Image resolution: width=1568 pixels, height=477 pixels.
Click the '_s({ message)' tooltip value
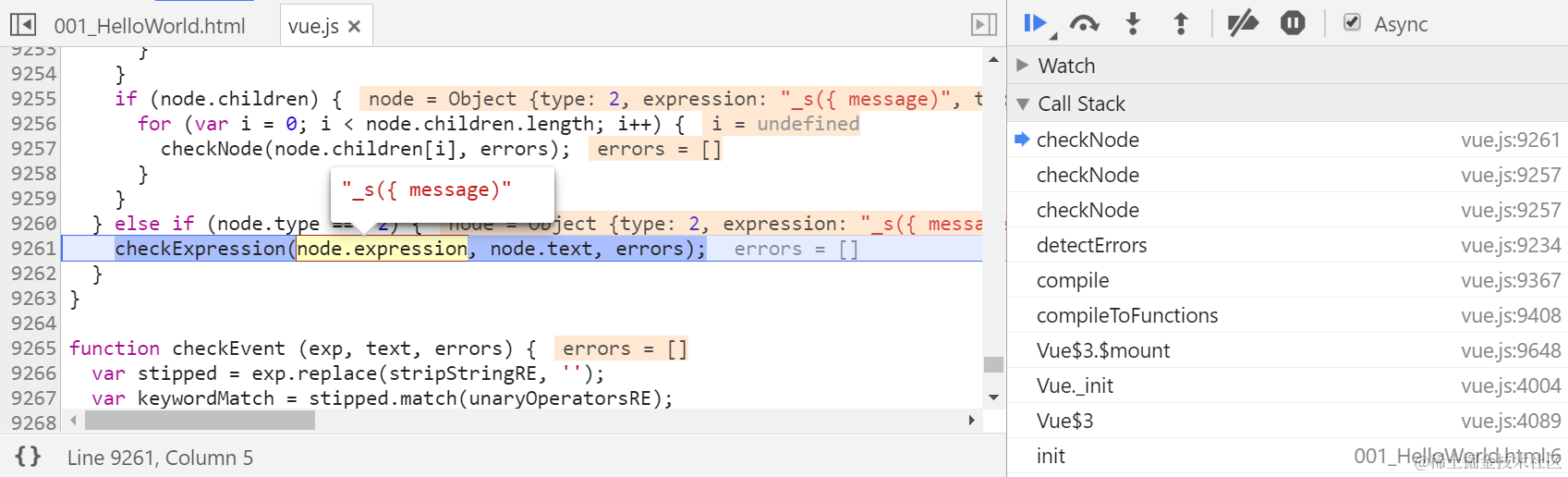tap(426, 190)
